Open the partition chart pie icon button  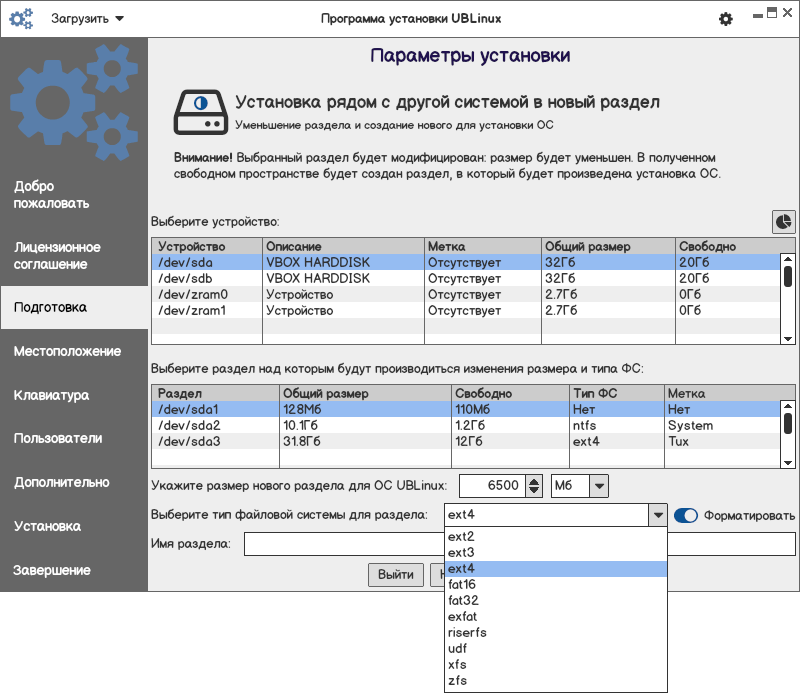pyautogui.click(x=783, y=222)
